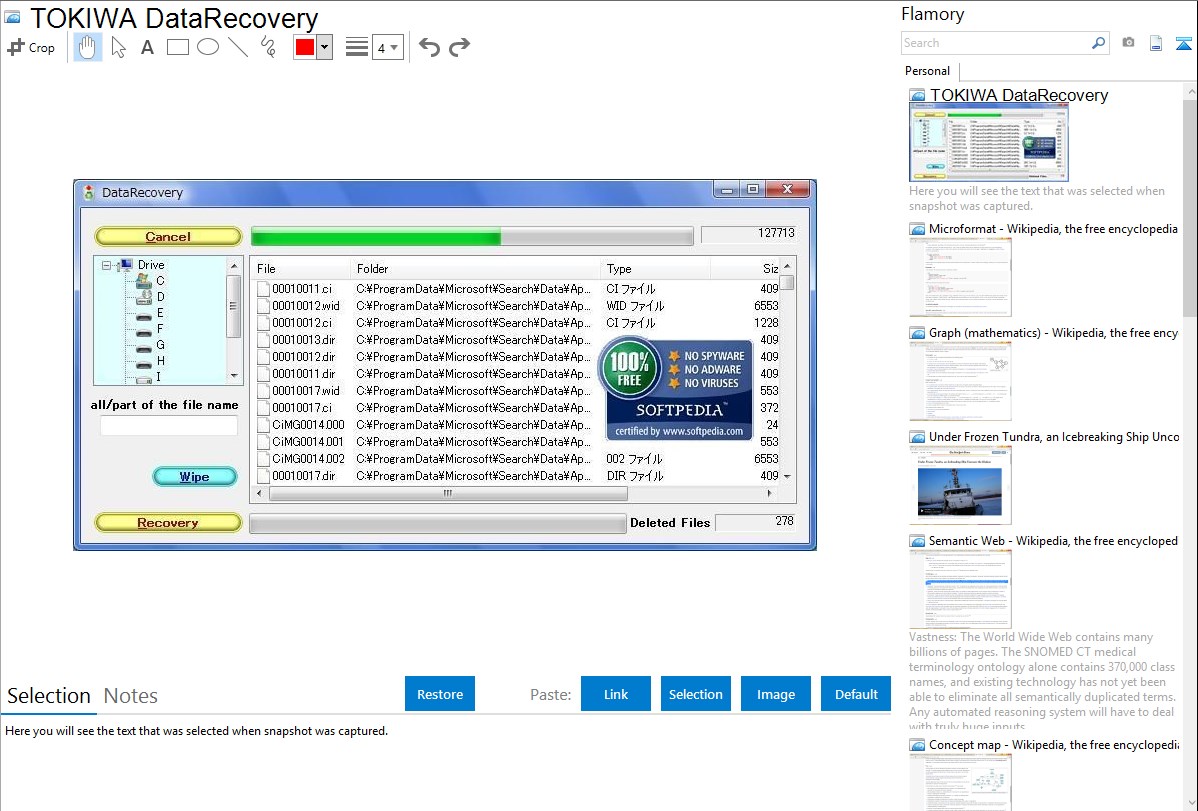Tick the checkbox for 00010012.ci
Screen dimensions: 1198x811
click(x=264, y=323)
